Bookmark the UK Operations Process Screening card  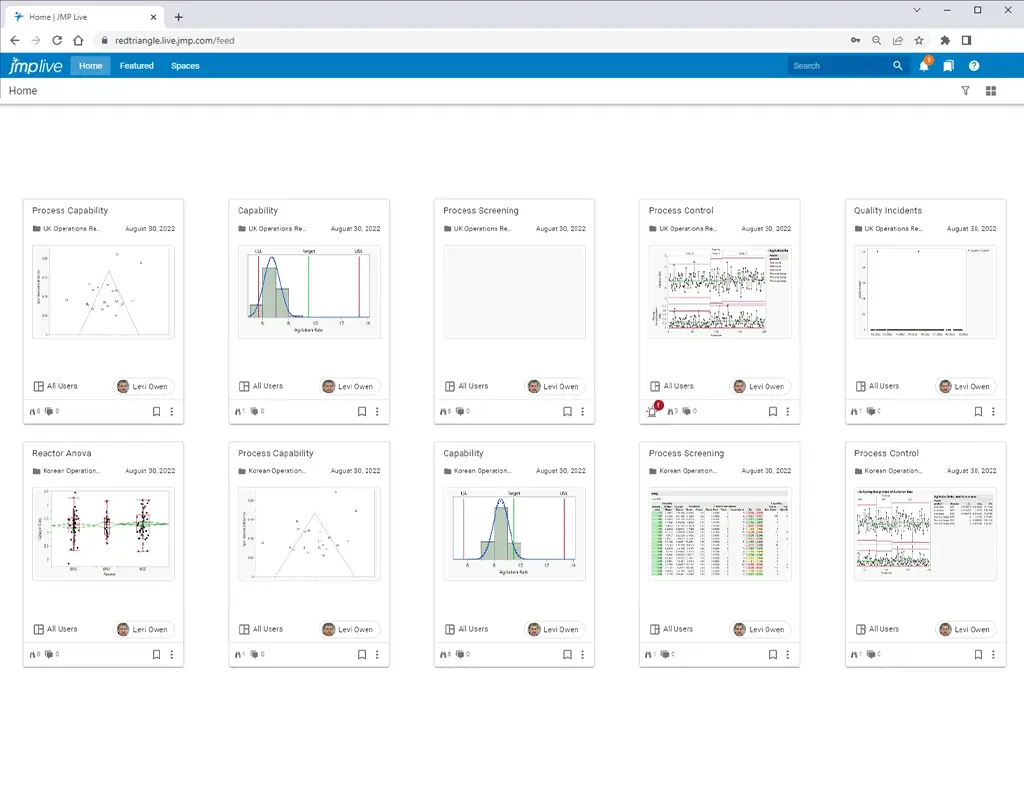pyautogui.click(x=567, y=411)
